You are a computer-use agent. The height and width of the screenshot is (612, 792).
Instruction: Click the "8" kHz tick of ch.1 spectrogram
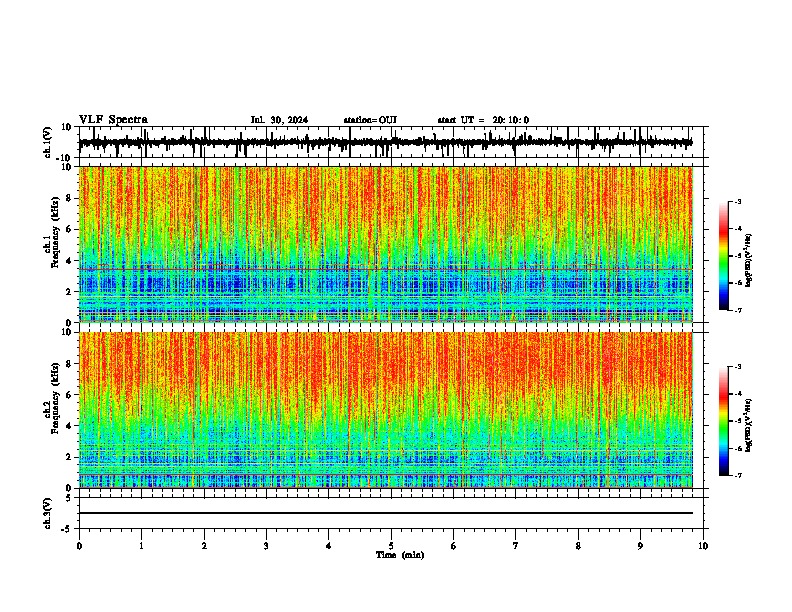(x=69, y=198)
